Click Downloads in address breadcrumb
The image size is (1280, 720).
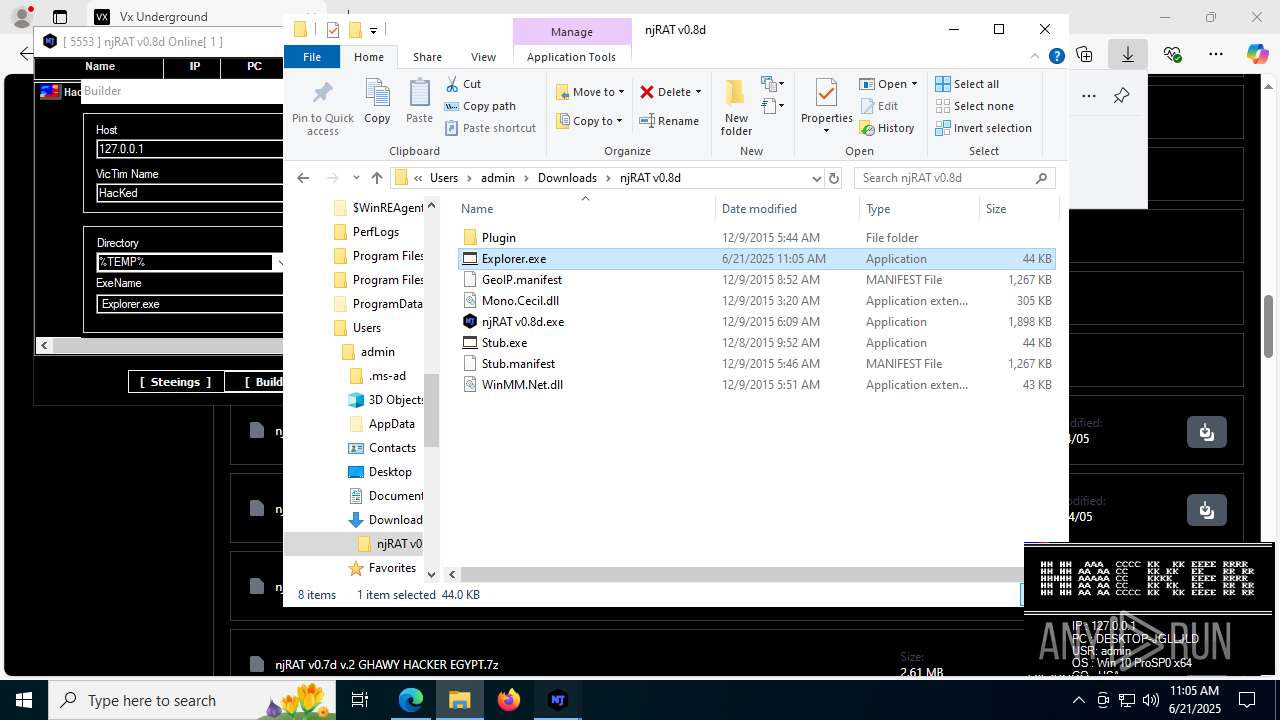click(x=567, y=178)
